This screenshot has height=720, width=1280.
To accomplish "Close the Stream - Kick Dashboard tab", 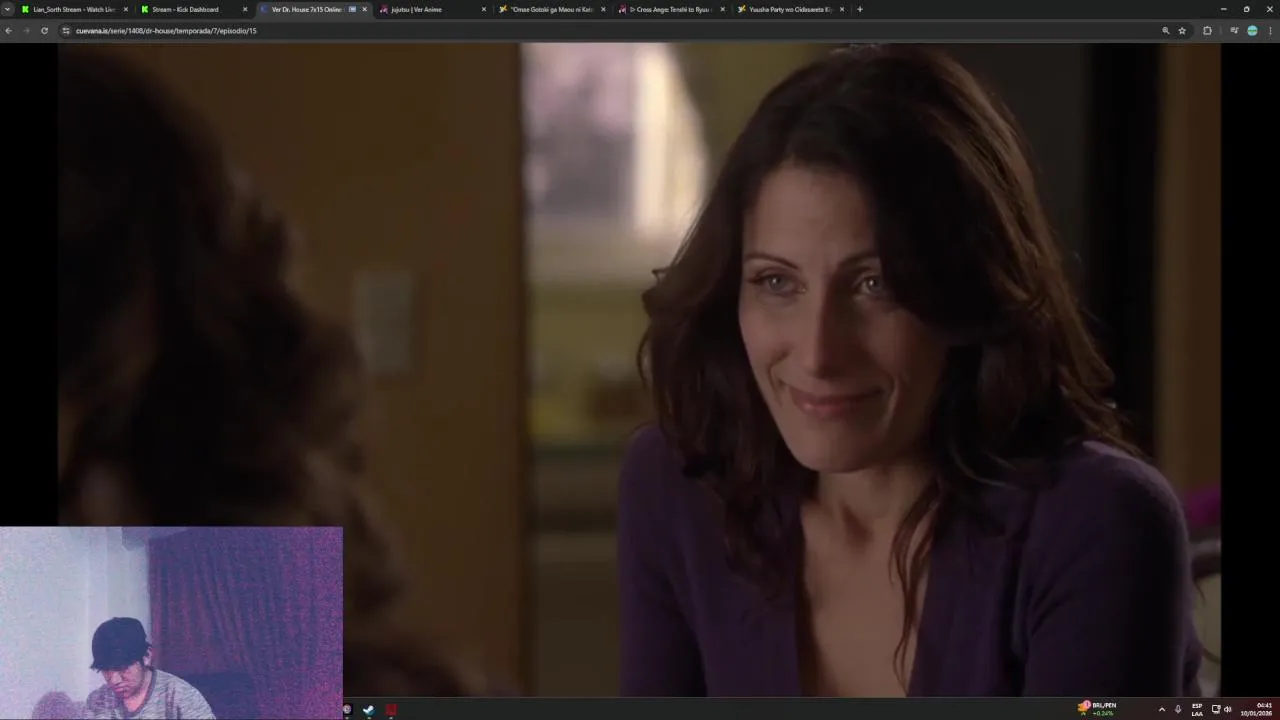I will (244, 9).
